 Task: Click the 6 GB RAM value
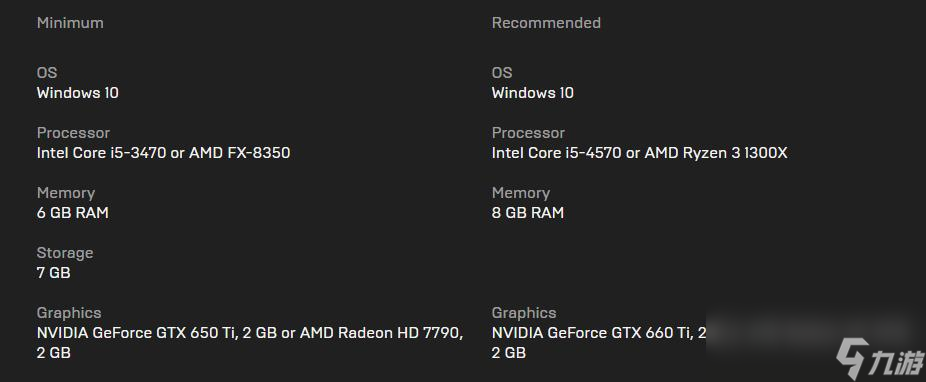73,213
